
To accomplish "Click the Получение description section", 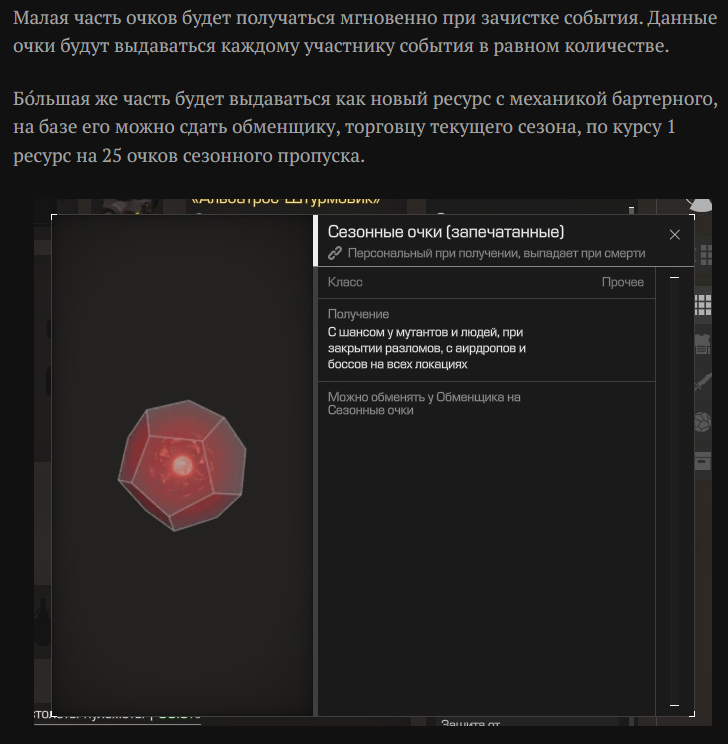I will click(x=486, y=340).
